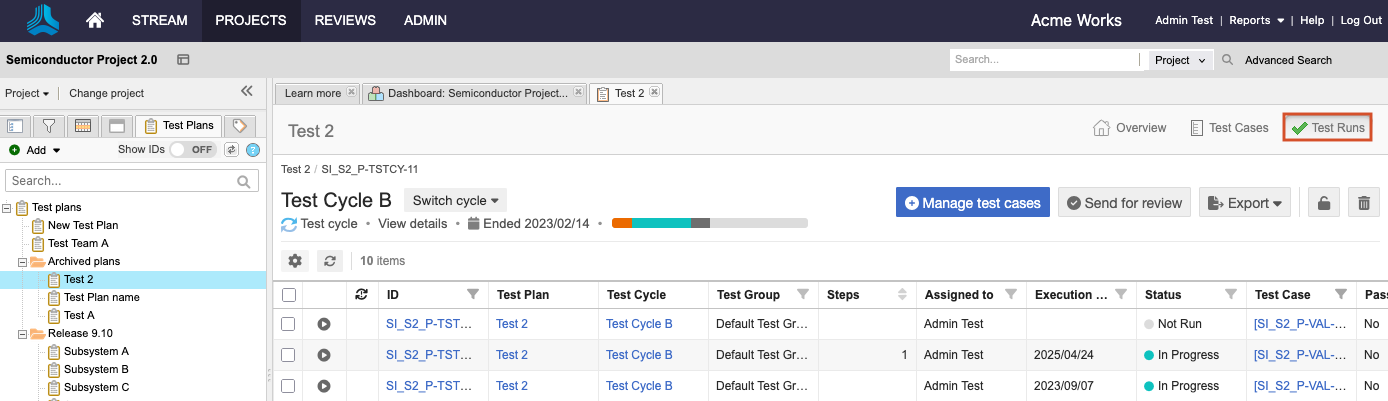Click the trash delete icon for the test cycle
Screen dimensions: 1388x401
[1363, 203]
